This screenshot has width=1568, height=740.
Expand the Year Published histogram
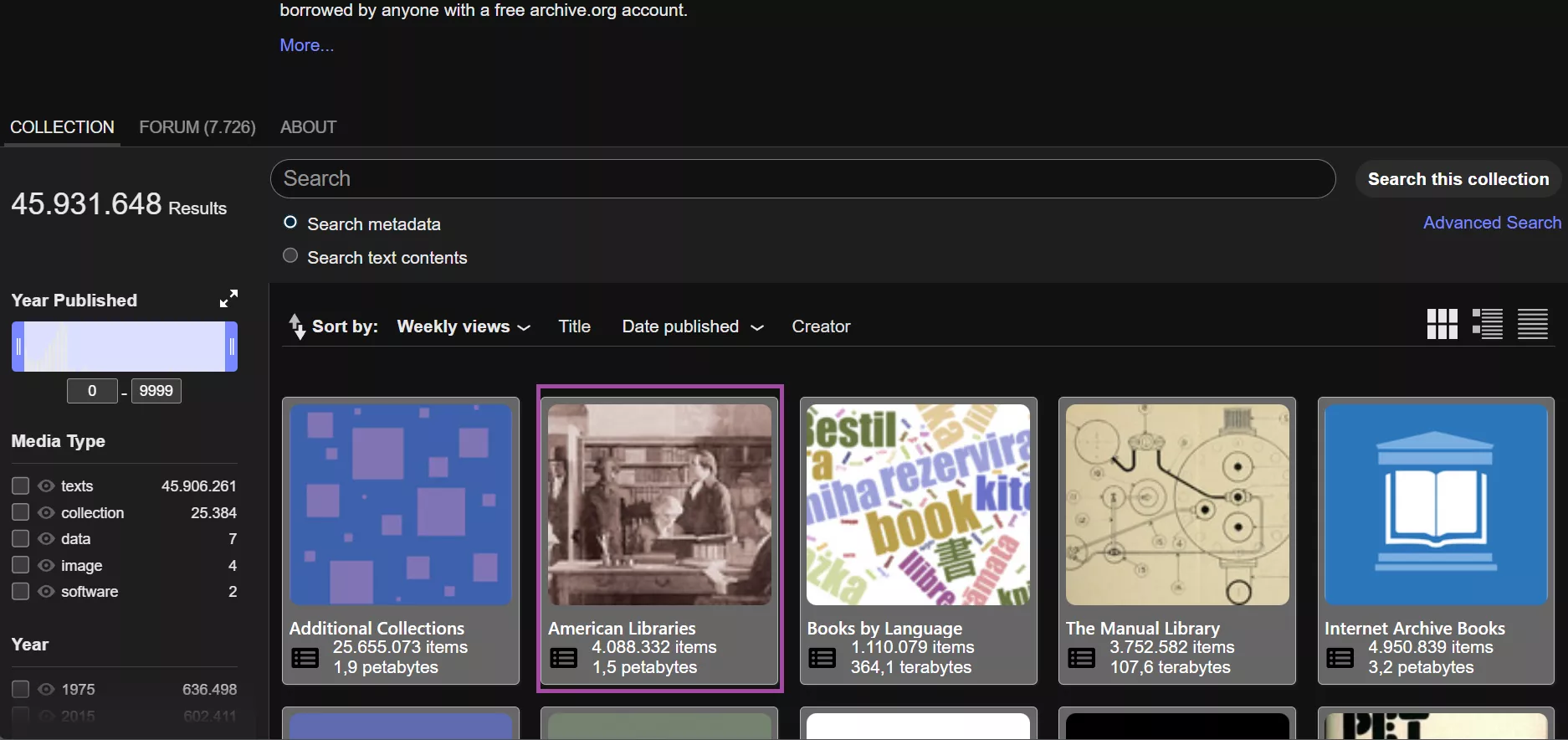tap(228, 299)
